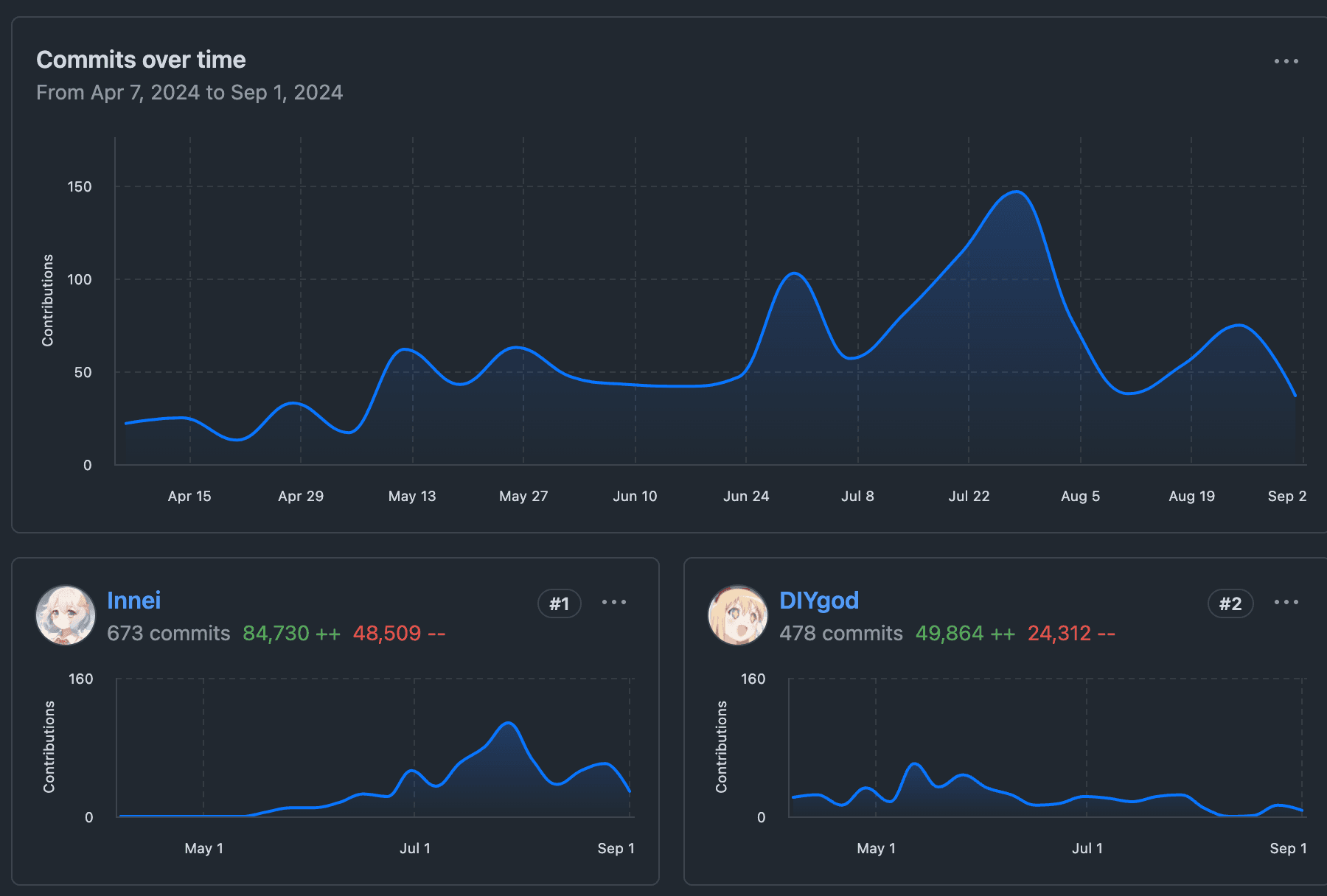This screenshot has height=896, width=1327.
Task: Click the Jul 22 axis label
Action: 969,496
